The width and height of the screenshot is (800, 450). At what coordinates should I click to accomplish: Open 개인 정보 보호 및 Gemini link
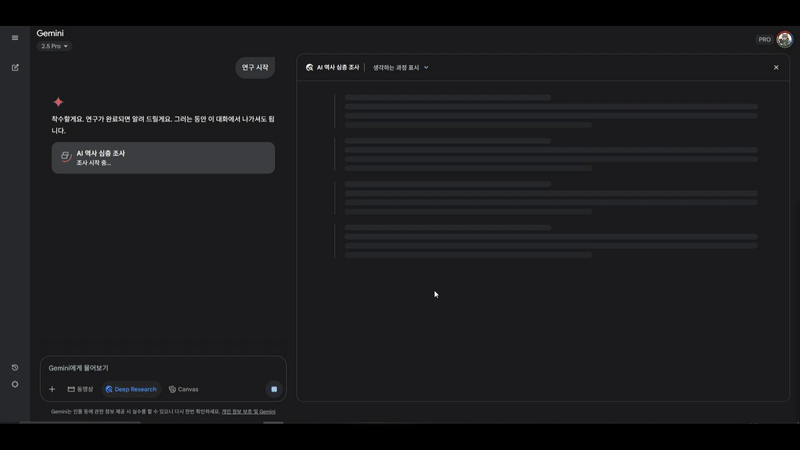(248, 412)
